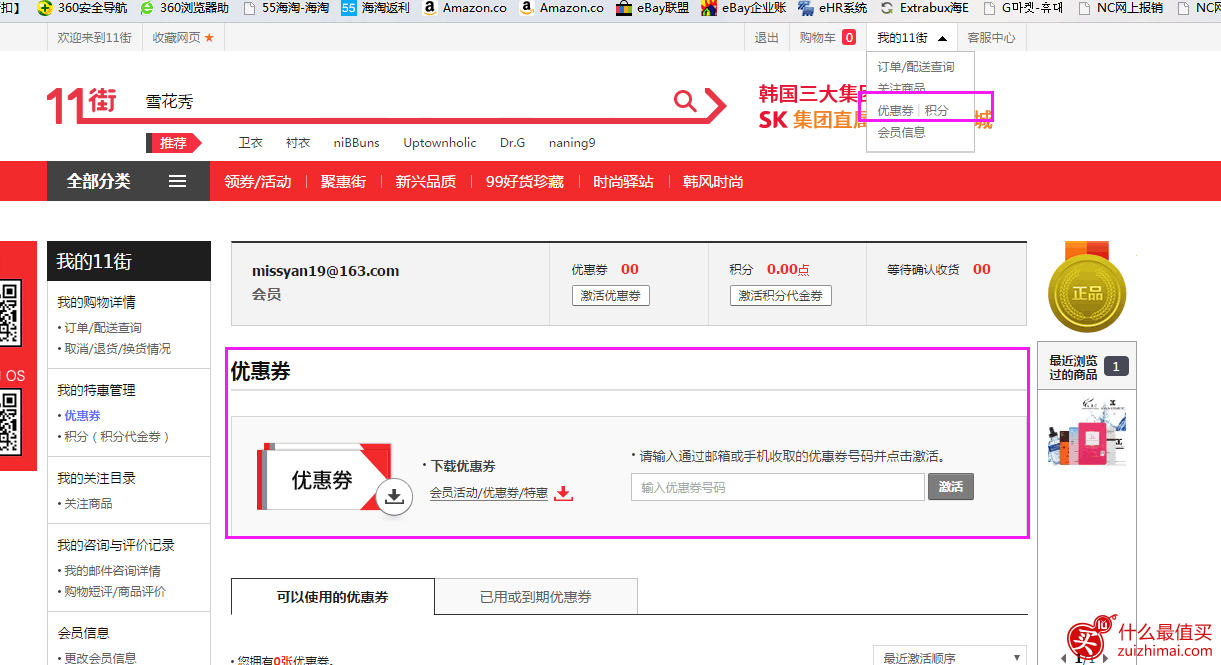Click the 推荐 red tag label

point(174,143)
